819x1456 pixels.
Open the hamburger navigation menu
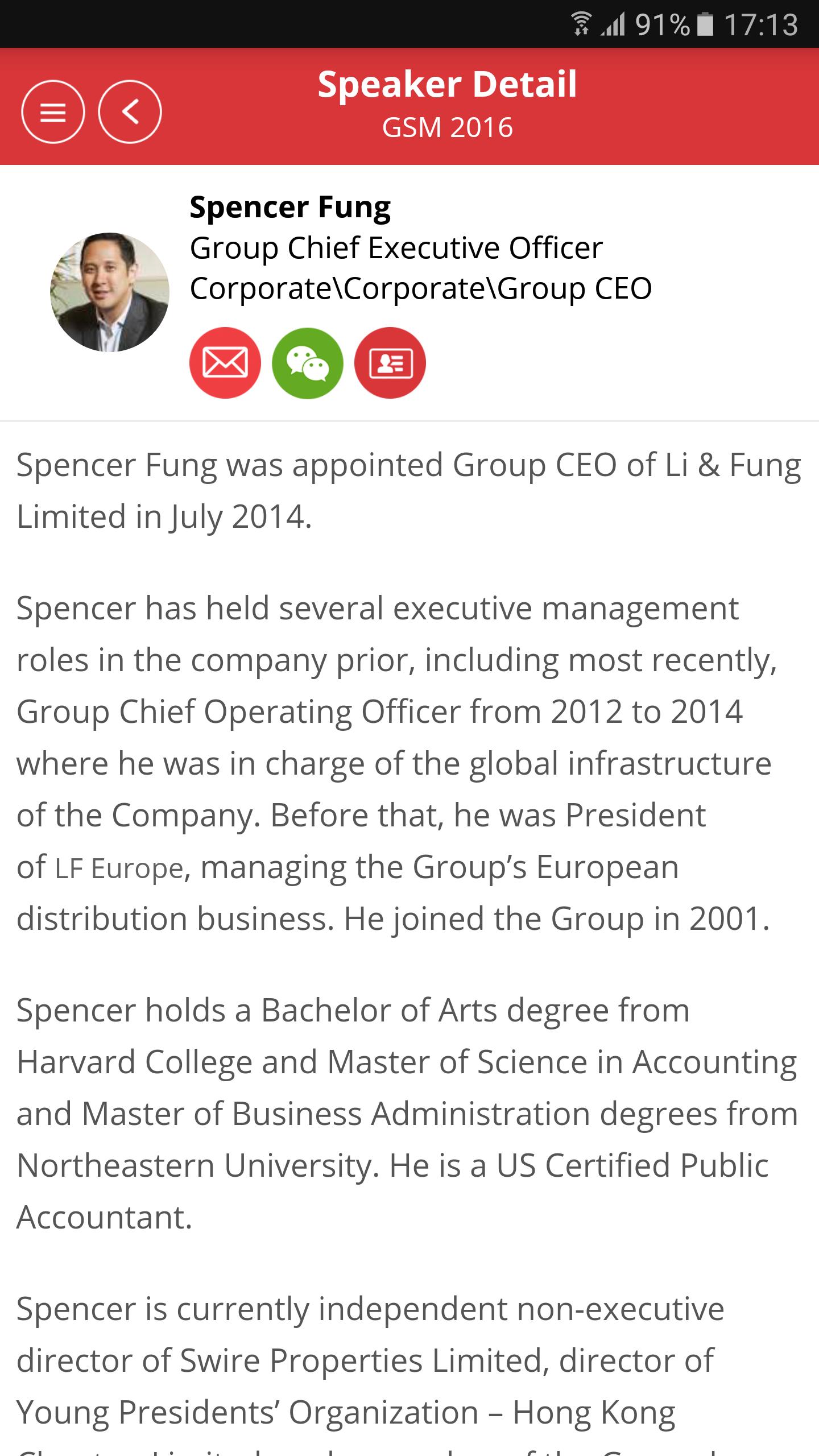click(x=53, y=112)
